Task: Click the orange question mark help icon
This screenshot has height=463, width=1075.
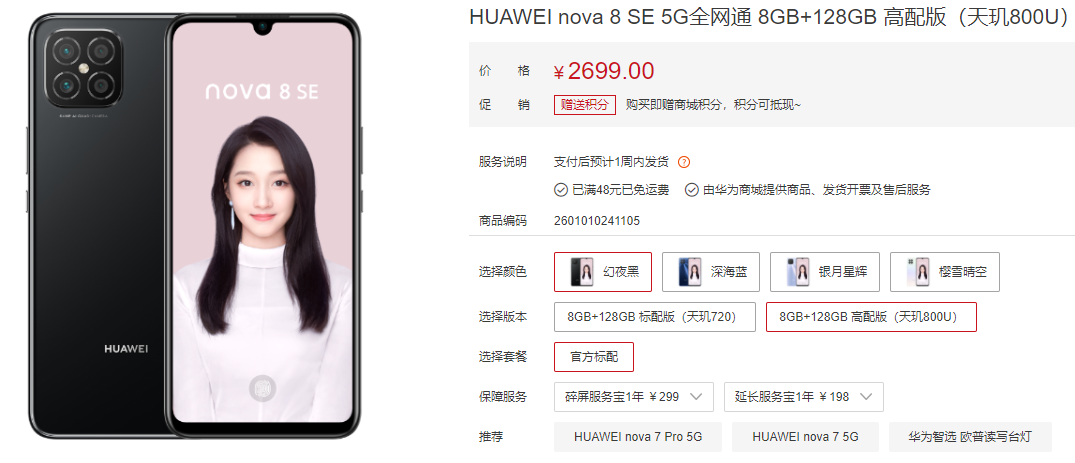Action: [684, 163]
